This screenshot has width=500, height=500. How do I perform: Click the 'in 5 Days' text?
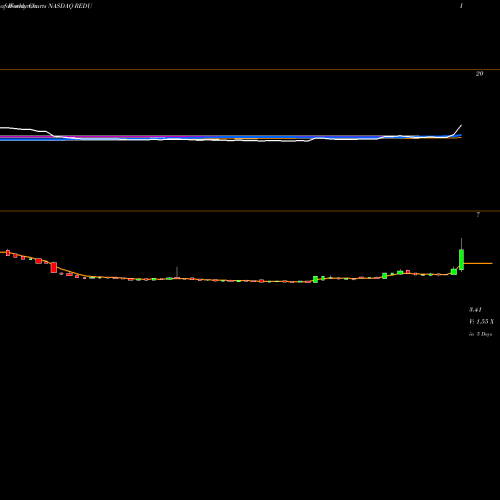[481, 334]
